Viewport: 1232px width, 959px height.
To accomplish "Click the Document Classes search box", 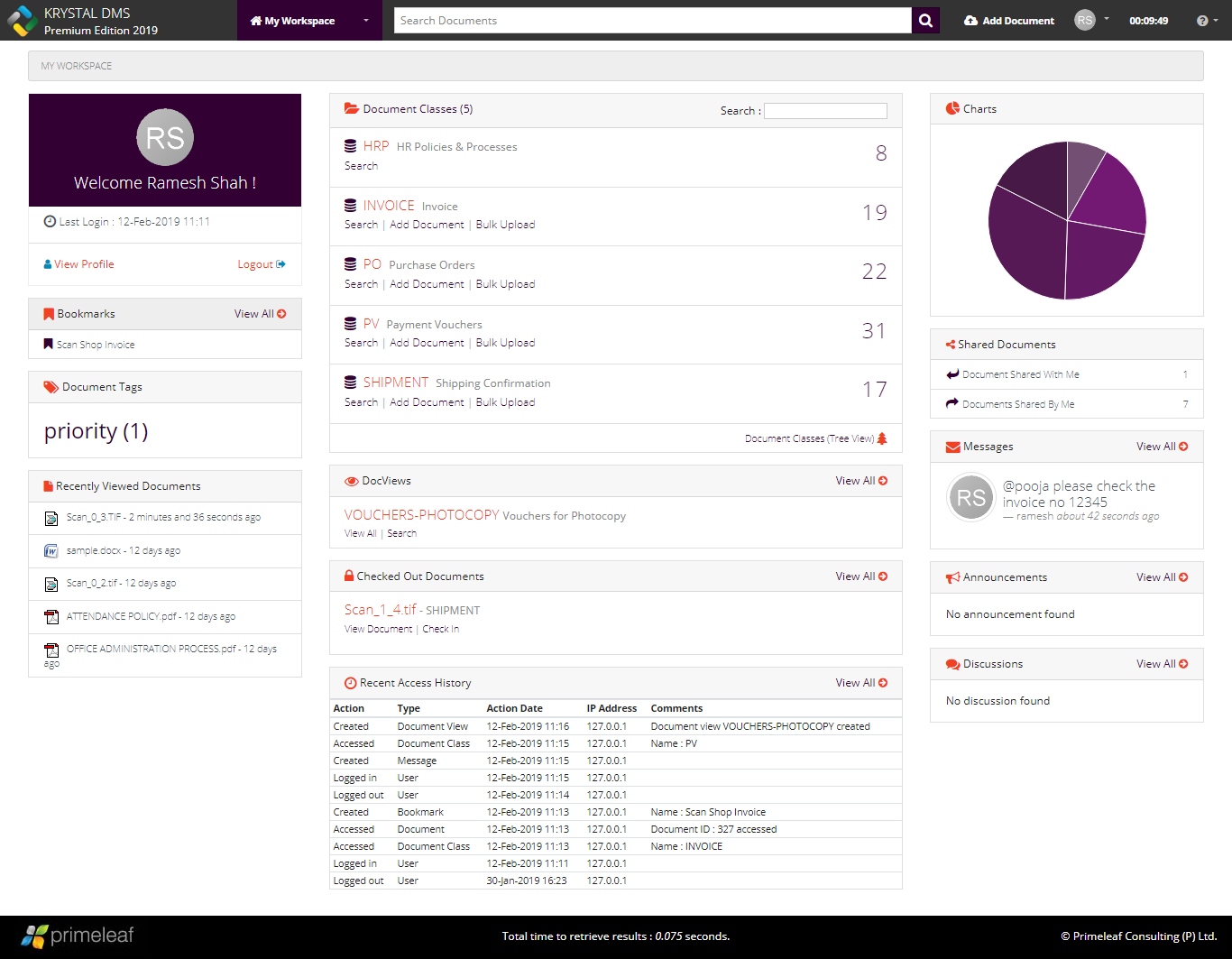I will [825, 110].
